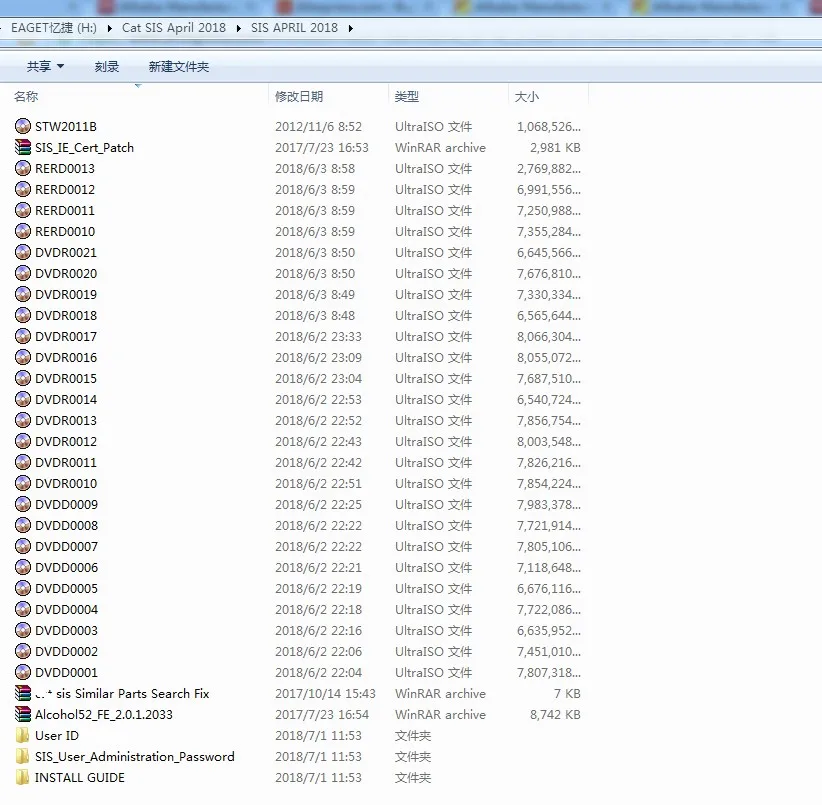
Task: Select the INSTALL GUIDE folder icon
Action: 23,777
